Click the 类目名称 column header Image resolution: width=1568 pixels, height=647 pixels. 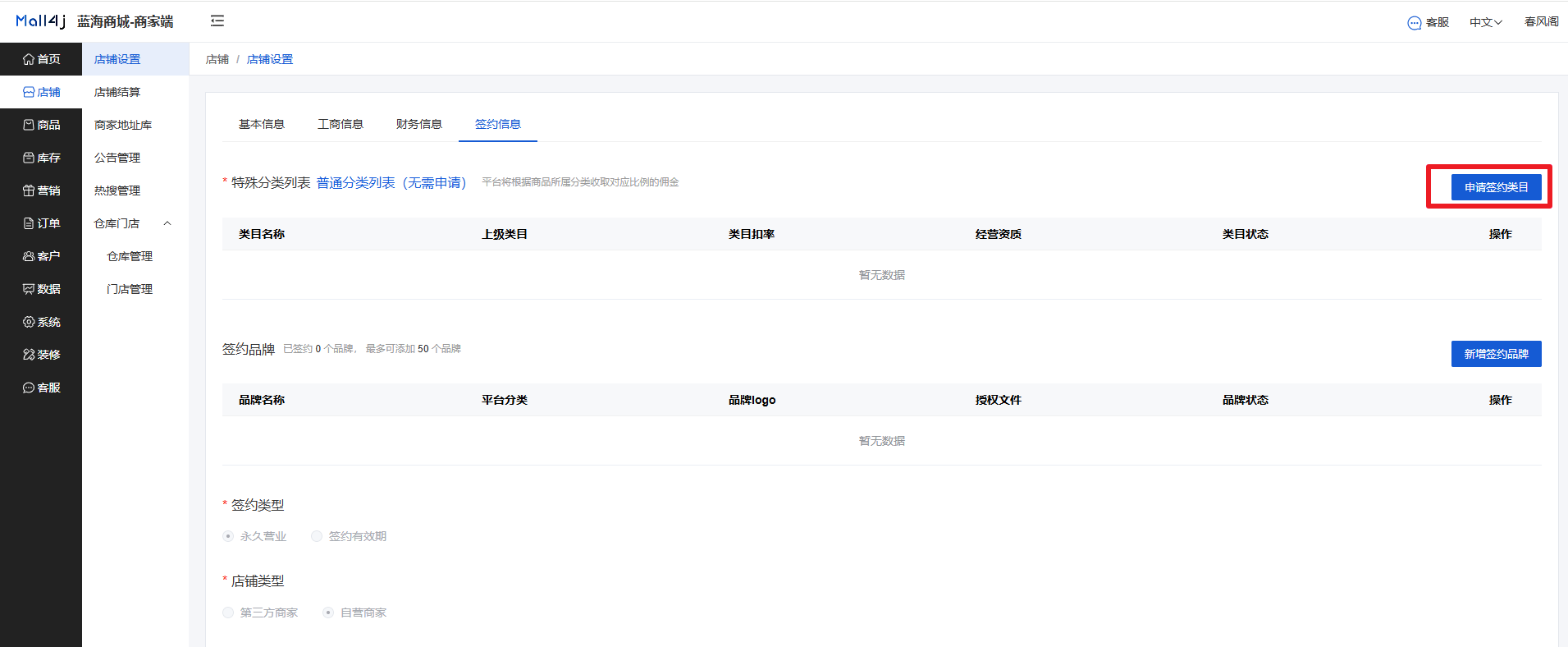point(262,234)
